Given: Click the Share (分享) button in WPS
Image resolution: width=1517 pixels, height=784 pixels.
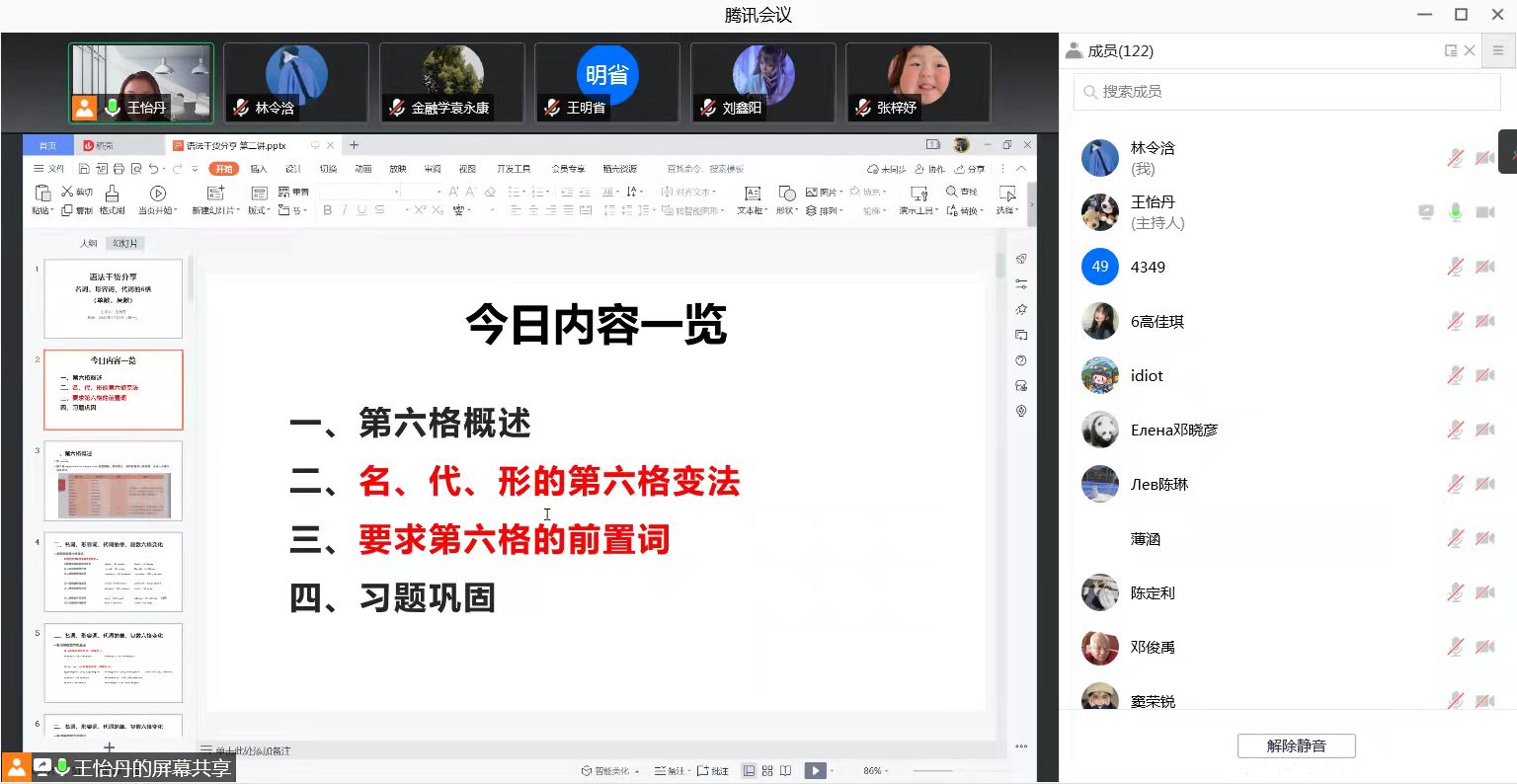Looking at the screenshot, I should click(970, 169).
